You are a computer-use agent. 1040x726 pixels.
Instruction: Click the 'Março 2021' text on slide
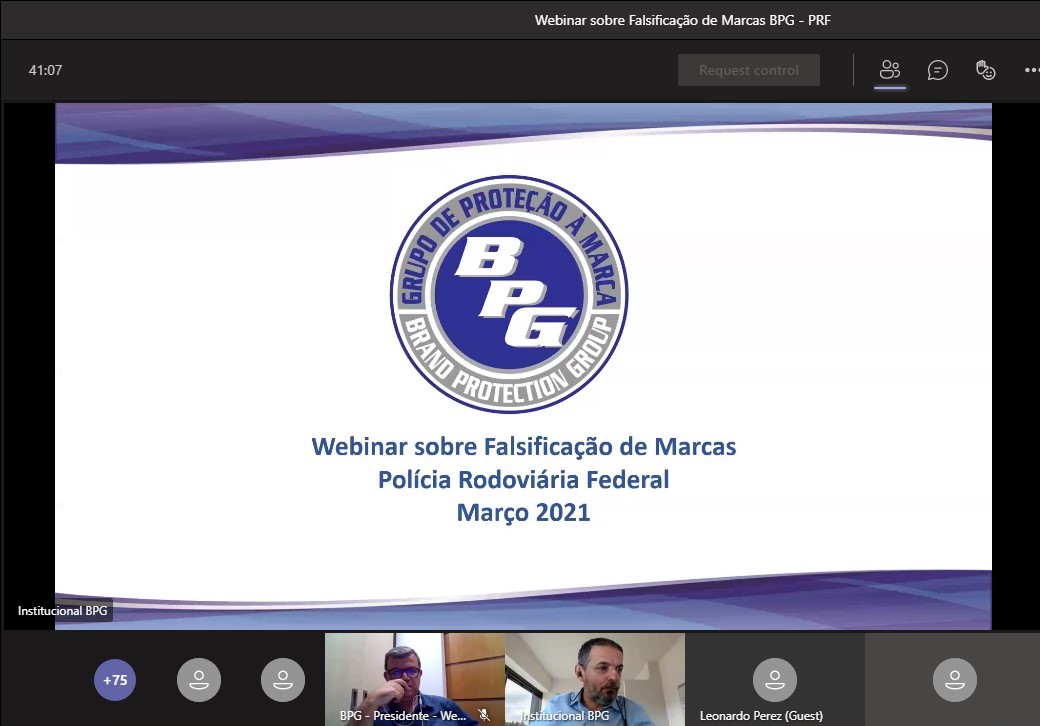(x=523, y=513)
